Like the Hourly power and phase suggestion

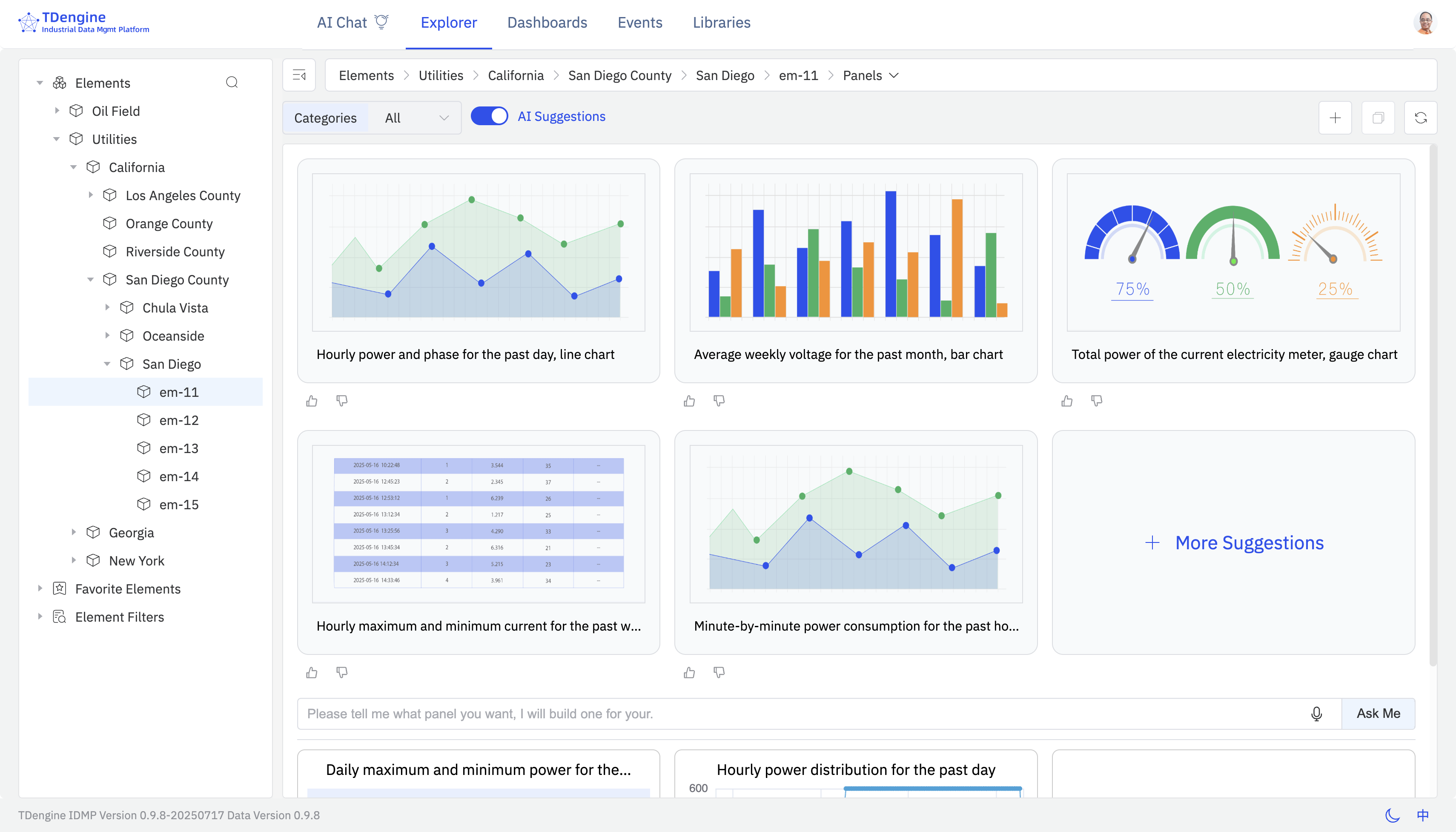pos(312,401)
